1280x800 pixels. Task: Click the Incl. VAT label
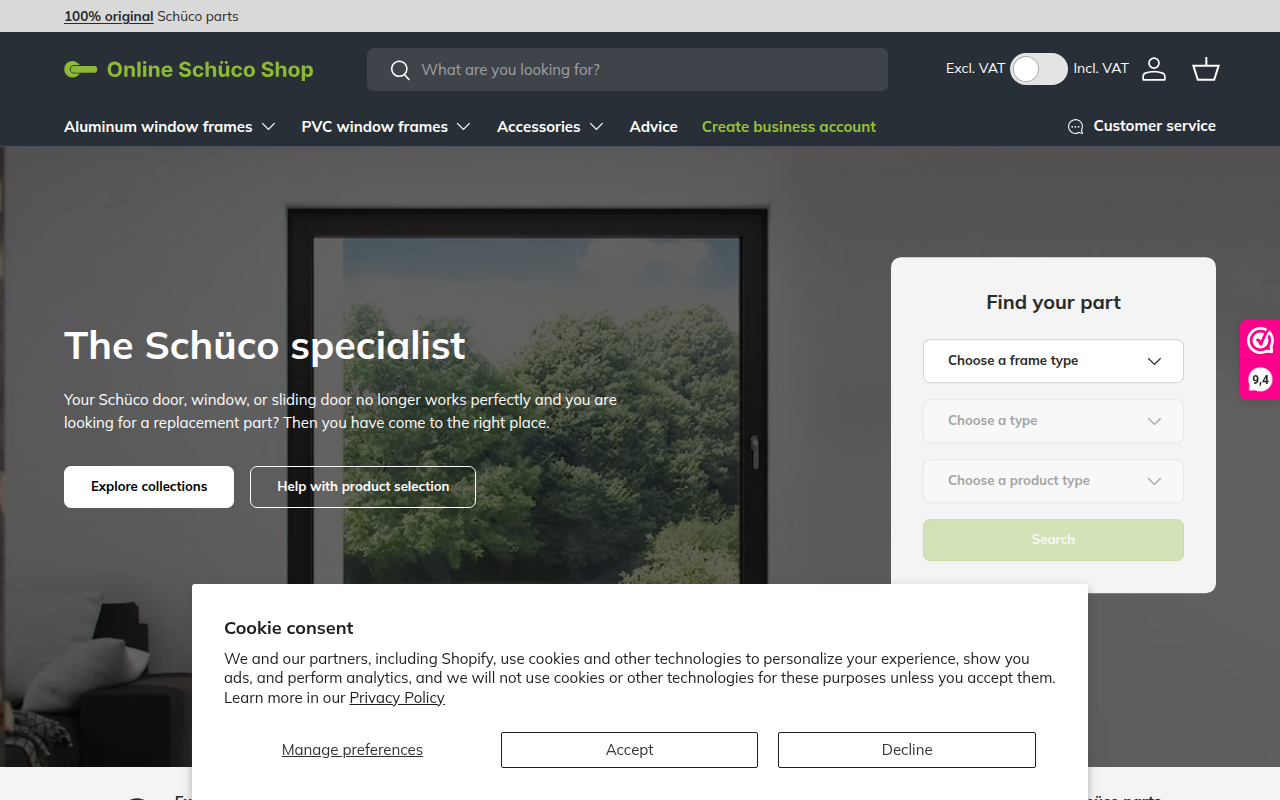tap(1101, 69)
